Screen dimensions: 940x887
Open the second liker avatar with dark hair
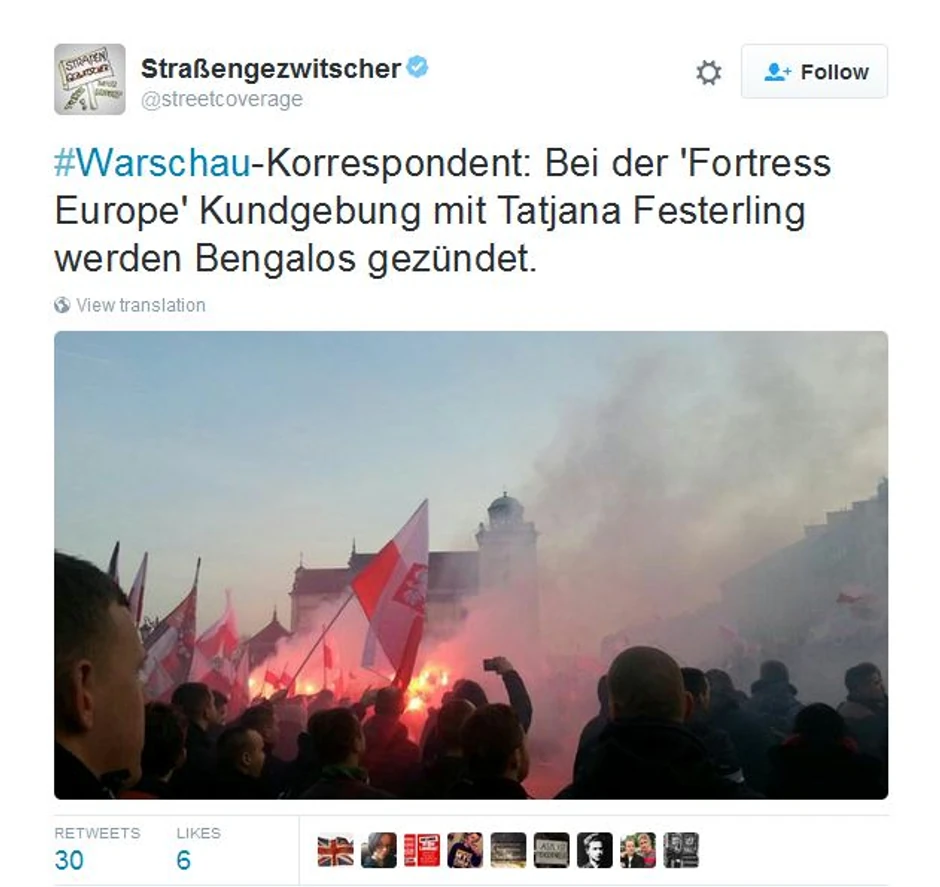click(379, 850)
